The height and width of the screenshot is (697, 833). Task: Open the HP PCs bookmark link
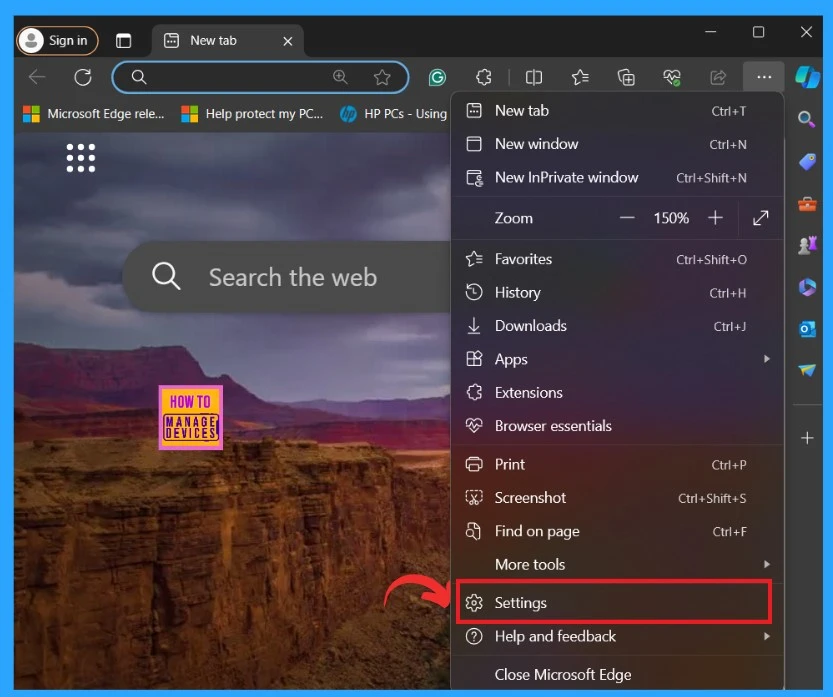coord(393,114)
